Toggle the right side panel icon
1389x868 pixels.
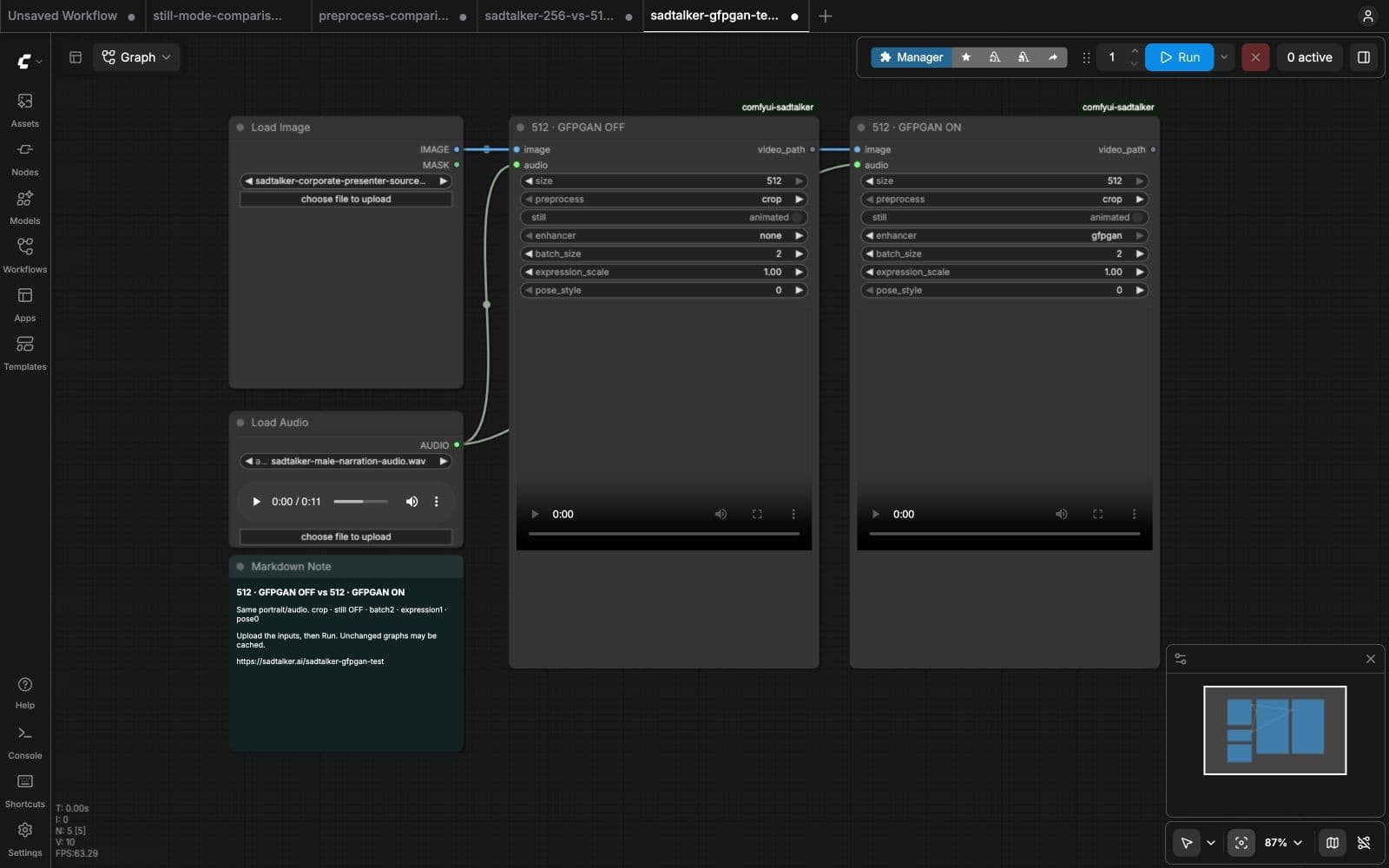[1363, 57]
